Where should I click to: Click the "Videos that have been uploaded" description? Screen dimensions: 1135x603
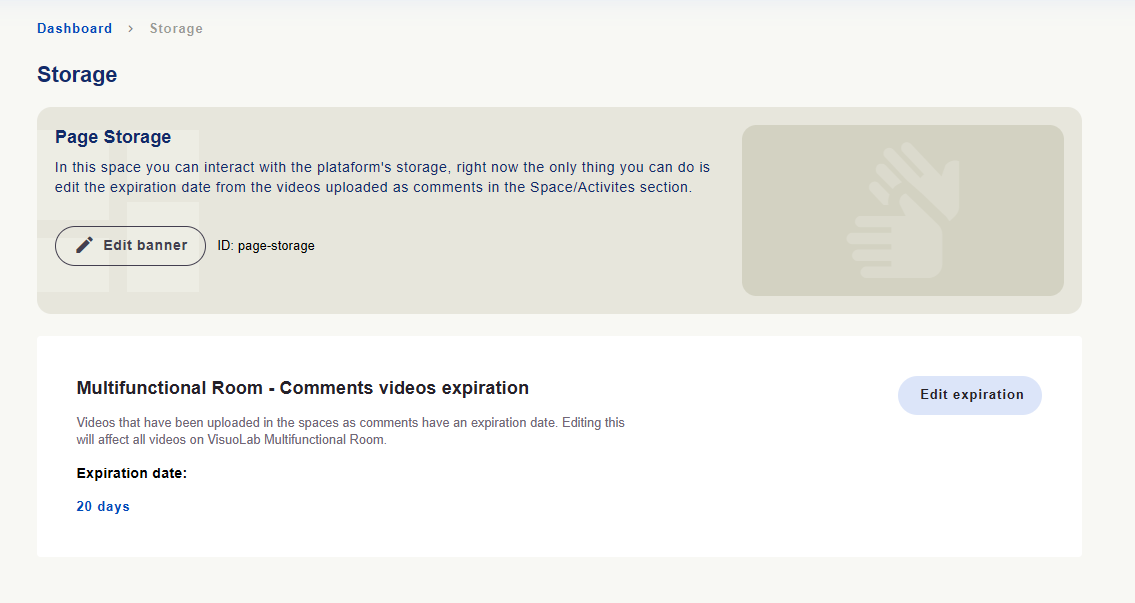pyautogui.click(x=350, y=431)
